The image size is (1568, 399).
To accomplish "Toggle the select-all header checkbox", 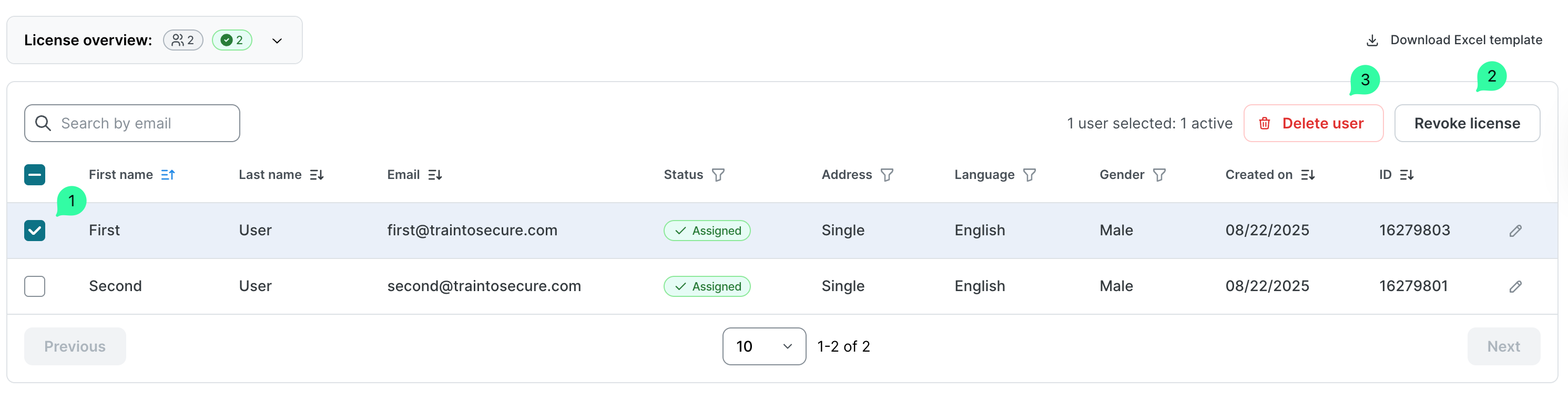I will [35, 175].
